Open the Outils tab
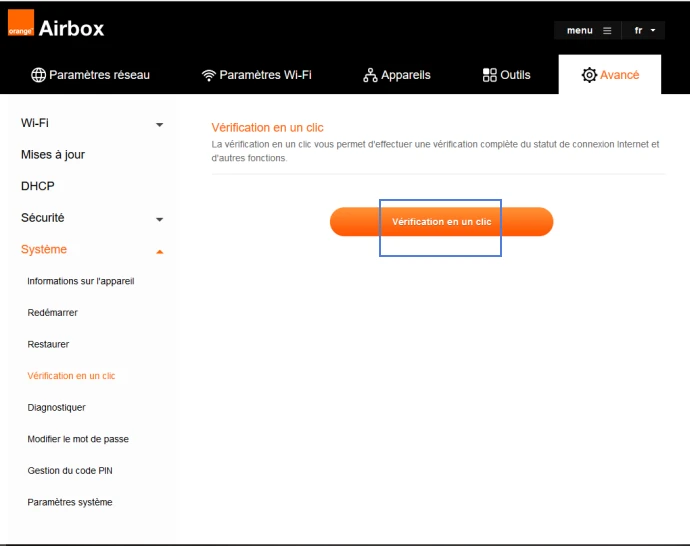The image size is (690, 546). tap(506, 75)
